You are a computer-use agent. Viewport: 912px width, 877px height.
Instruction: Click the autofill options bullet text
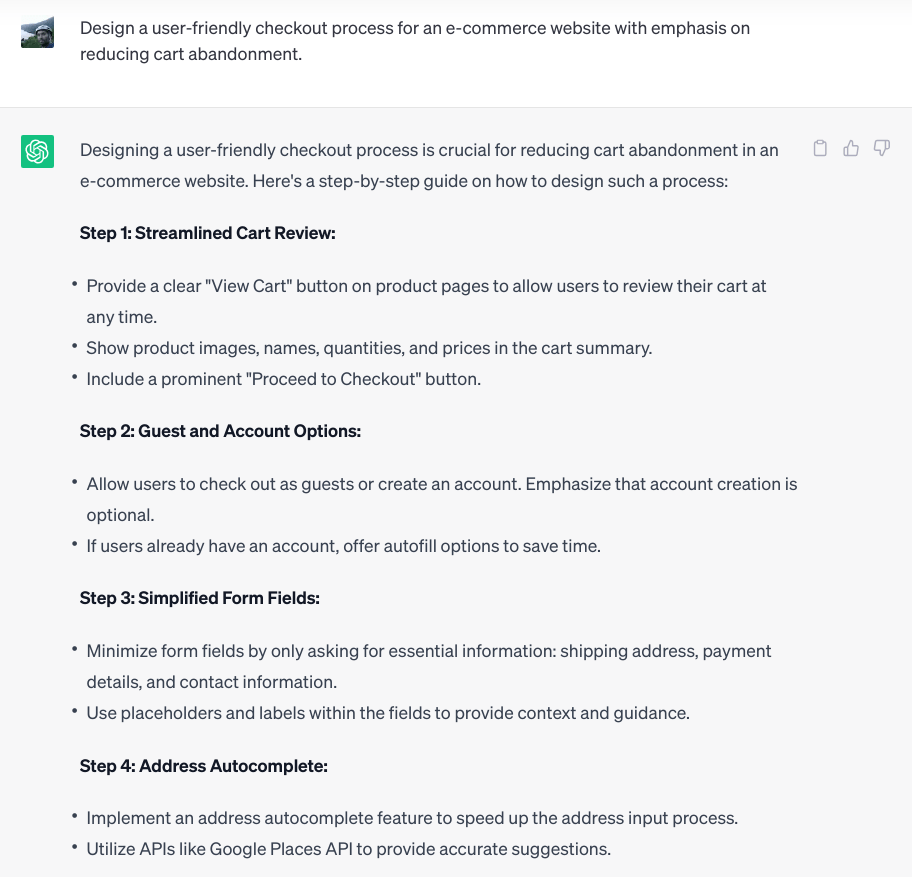pos(345,545)
